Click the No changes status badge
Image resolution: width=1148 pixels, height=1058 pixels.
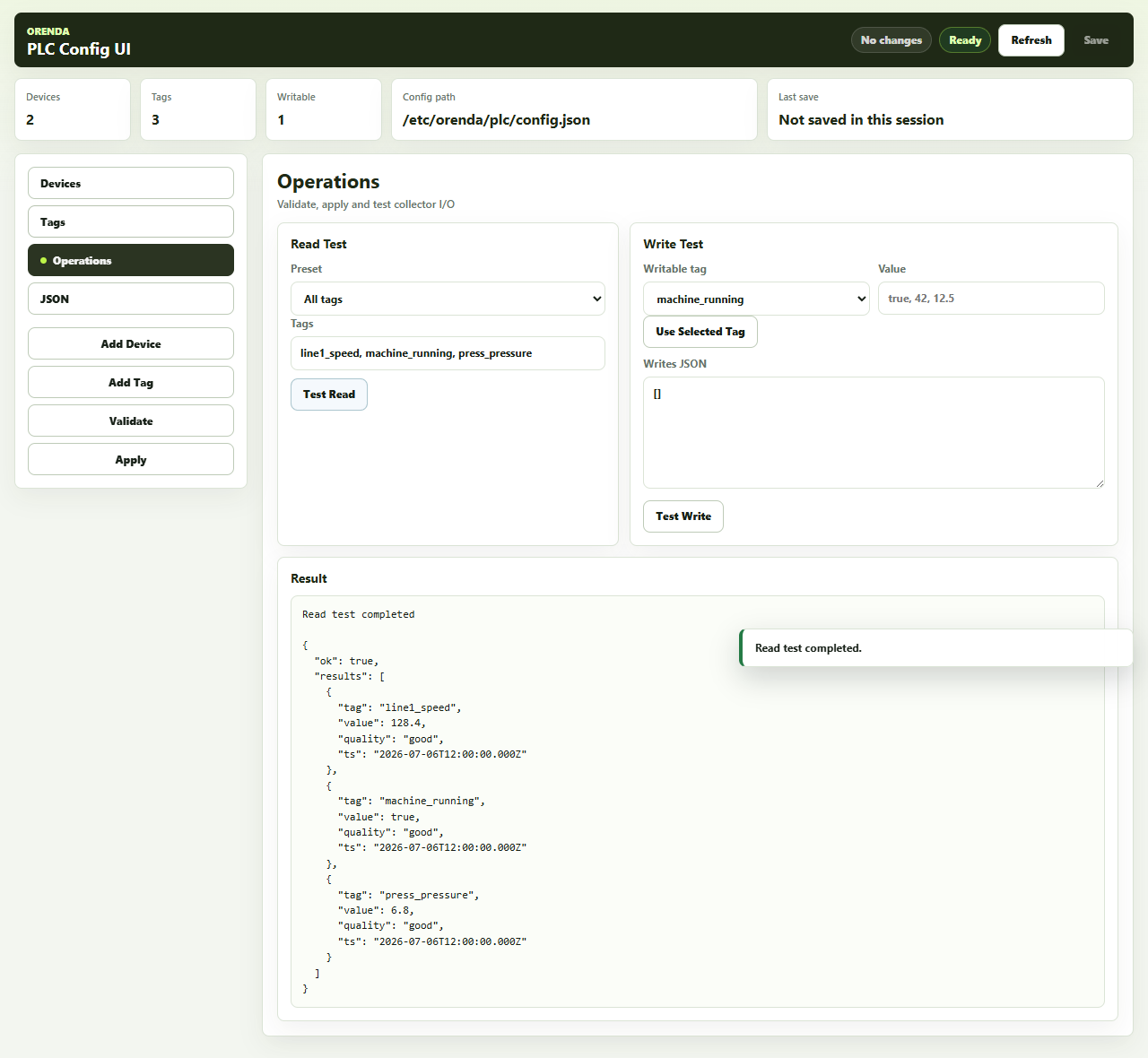point(891,40)
